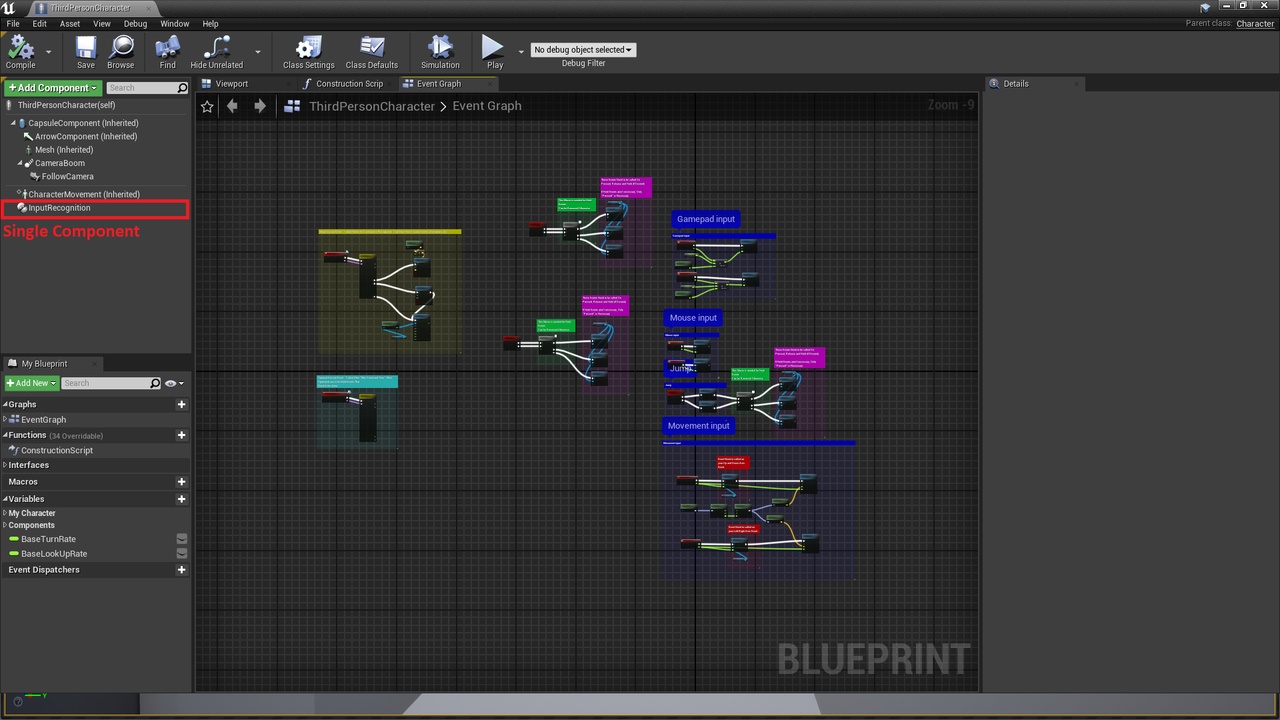Collapse the Variables section
Viewport: 1280px width, 720px height.
point(5,499)
